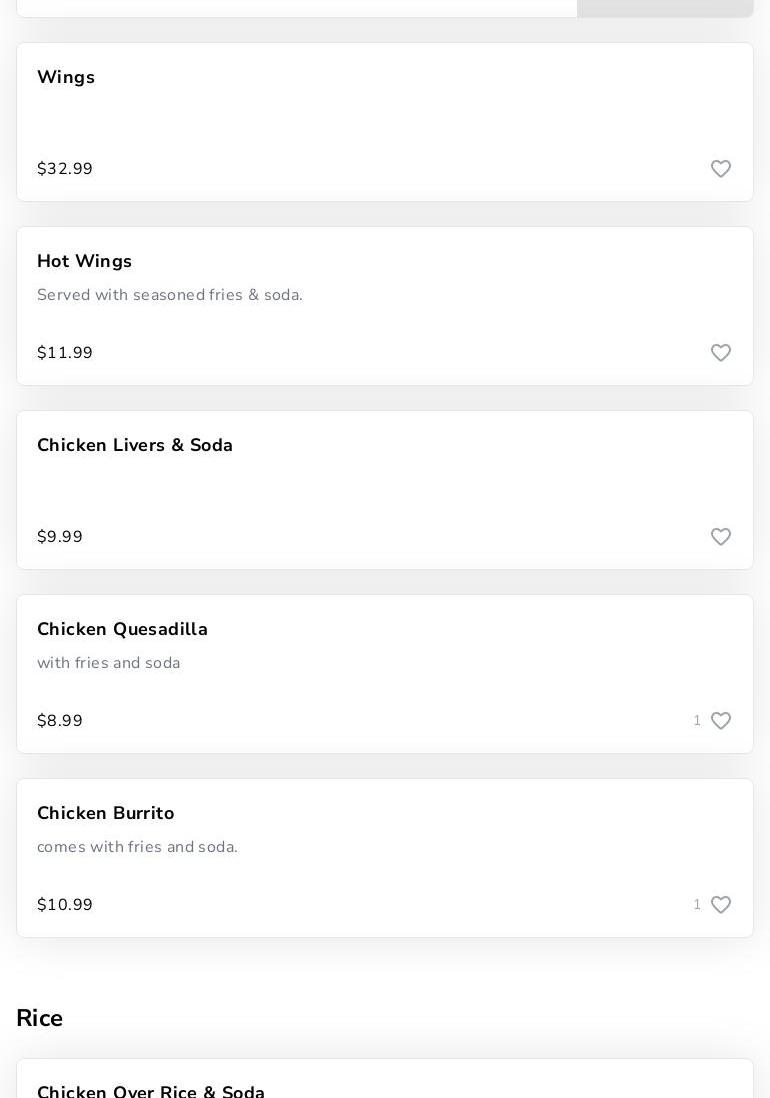Heart the Chicken Burrito item
Viewport: 770px width, 1098px height.
tap(721, 905)
